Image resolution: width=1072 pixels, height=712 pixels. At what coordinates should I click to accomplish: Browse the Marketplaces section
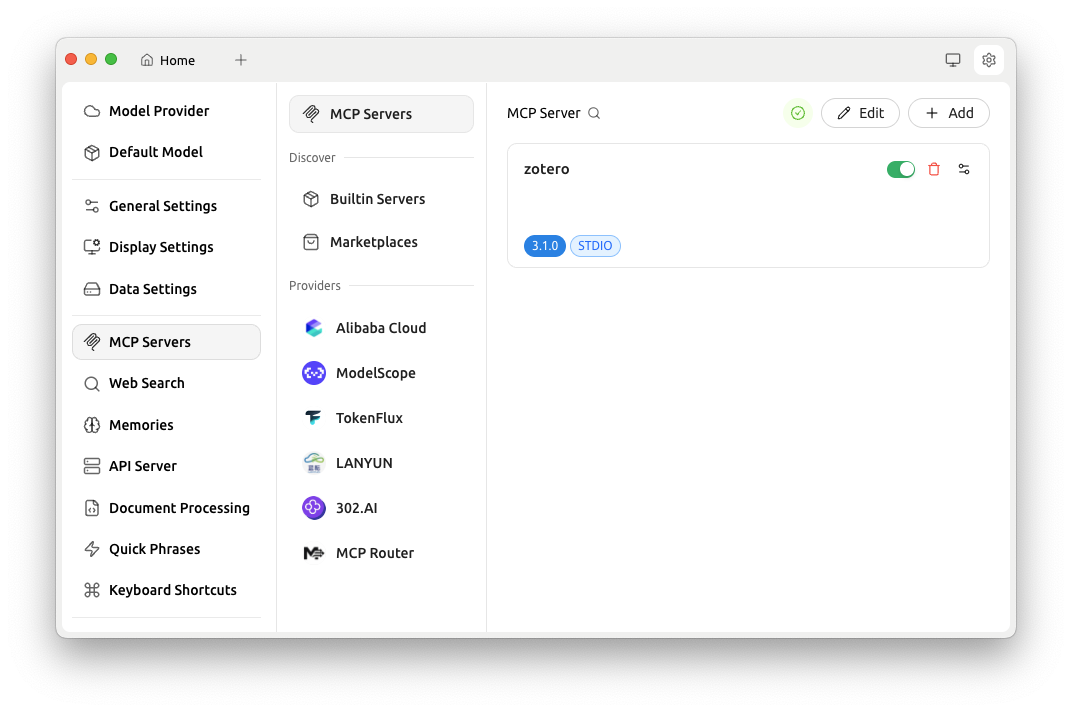tap(373, 242)
